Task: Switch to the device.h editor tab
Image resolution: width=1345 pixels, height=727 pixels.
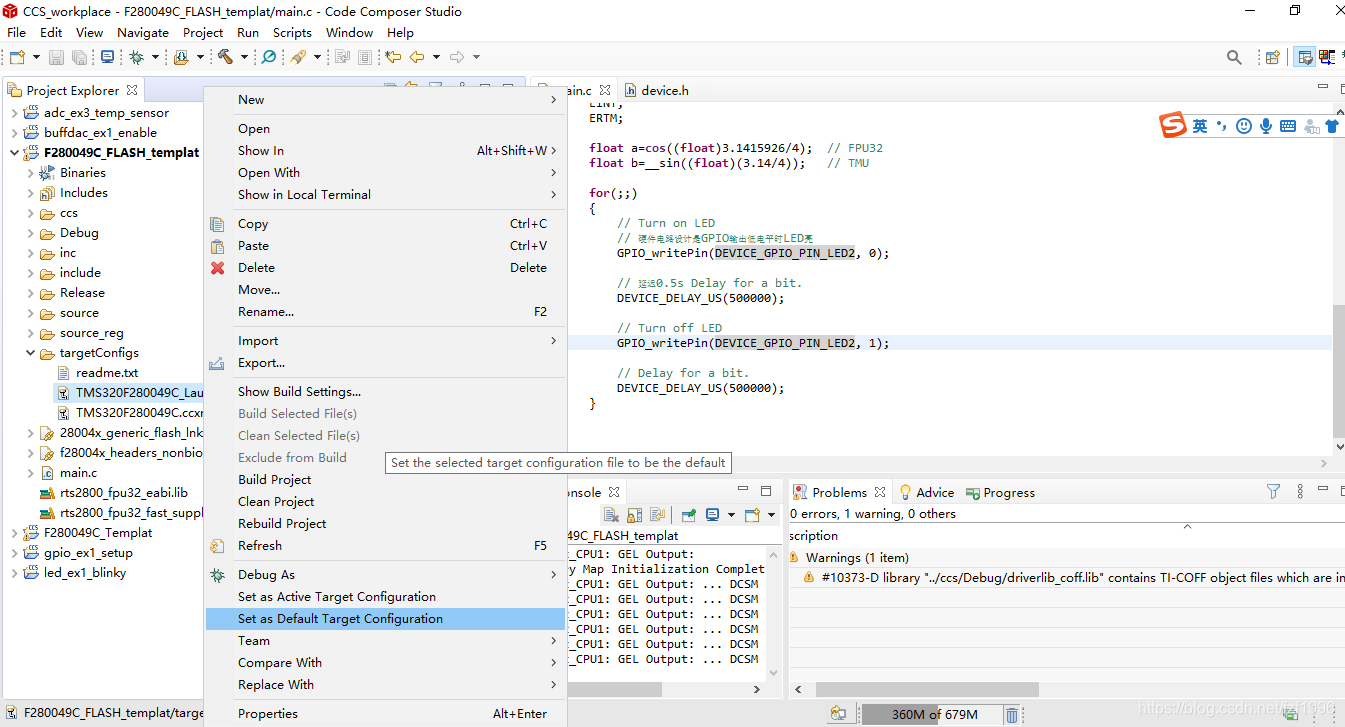Action: coord(656,90)
